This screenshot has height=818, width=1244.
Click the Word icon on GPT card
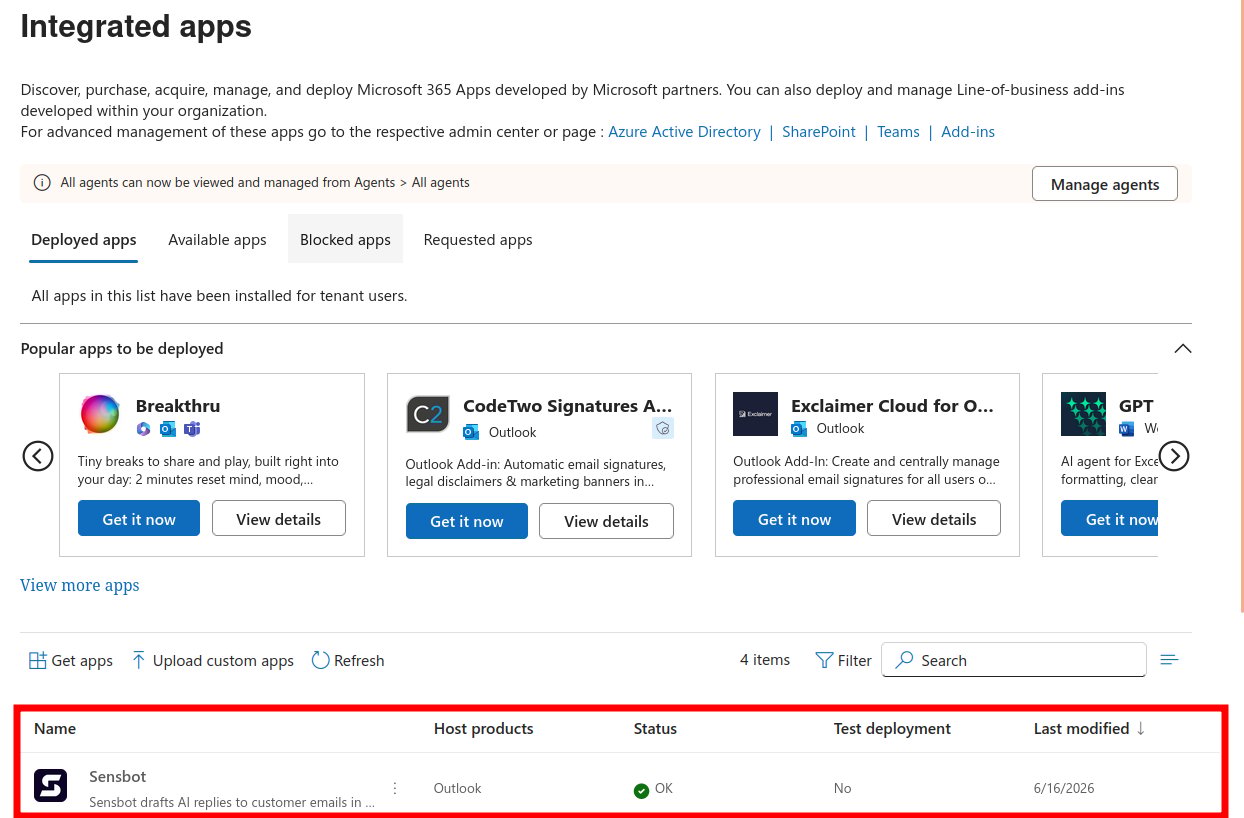pyautogui.click(x=1127, y=428)
